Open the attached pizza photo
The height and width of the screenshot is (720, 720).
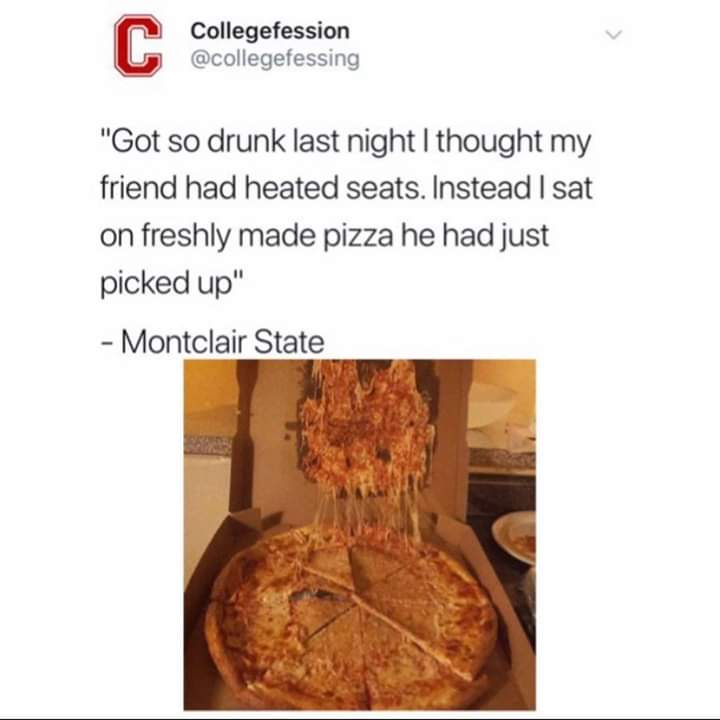tap(360, 535)
